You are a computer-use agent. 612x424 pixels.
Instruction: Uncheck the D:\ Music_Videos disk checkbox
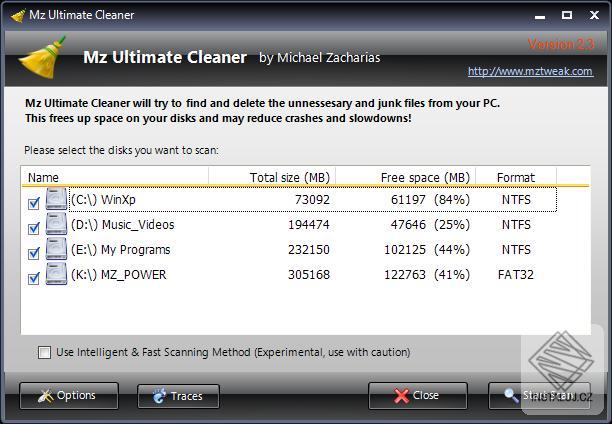pos(34,228)
